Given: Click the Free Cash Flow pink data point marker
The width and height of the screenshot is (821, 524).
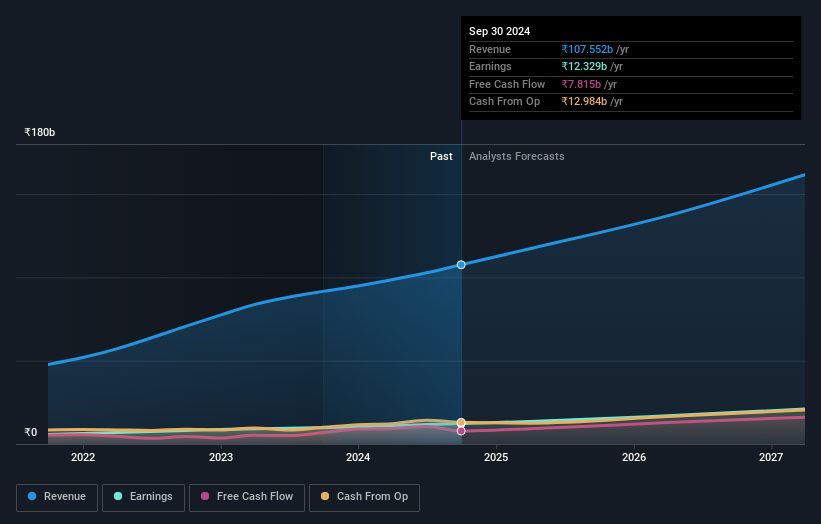Looking at the screenshot, I should click(461, 431).
